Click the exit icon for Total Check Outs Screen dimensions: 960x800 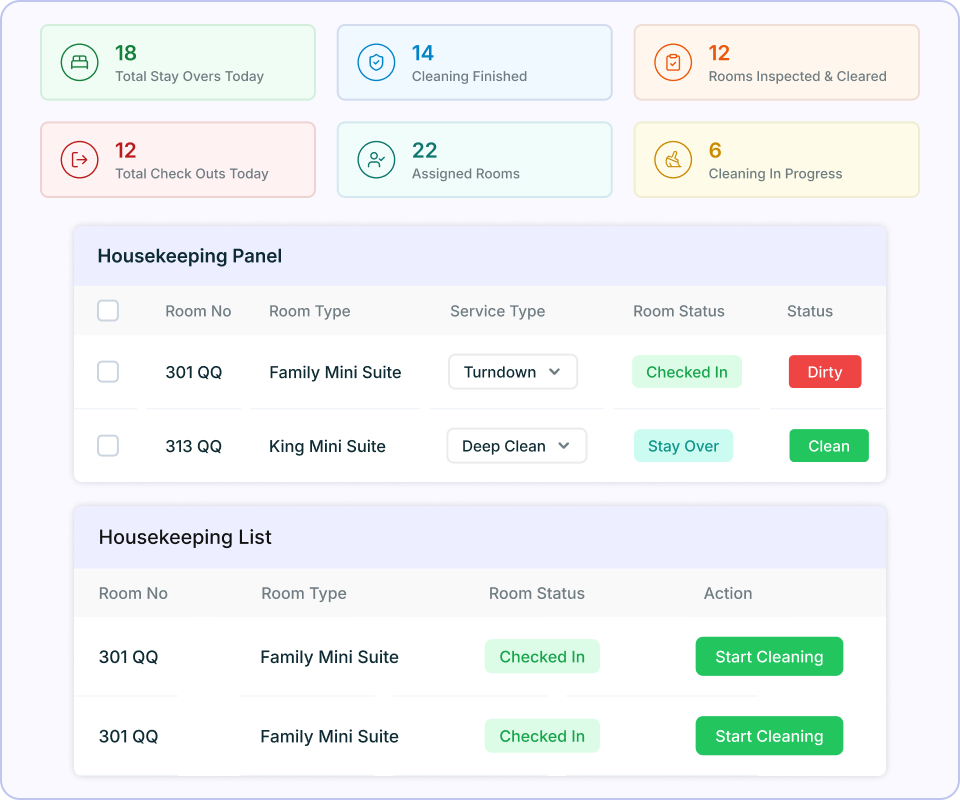(80, 160)
